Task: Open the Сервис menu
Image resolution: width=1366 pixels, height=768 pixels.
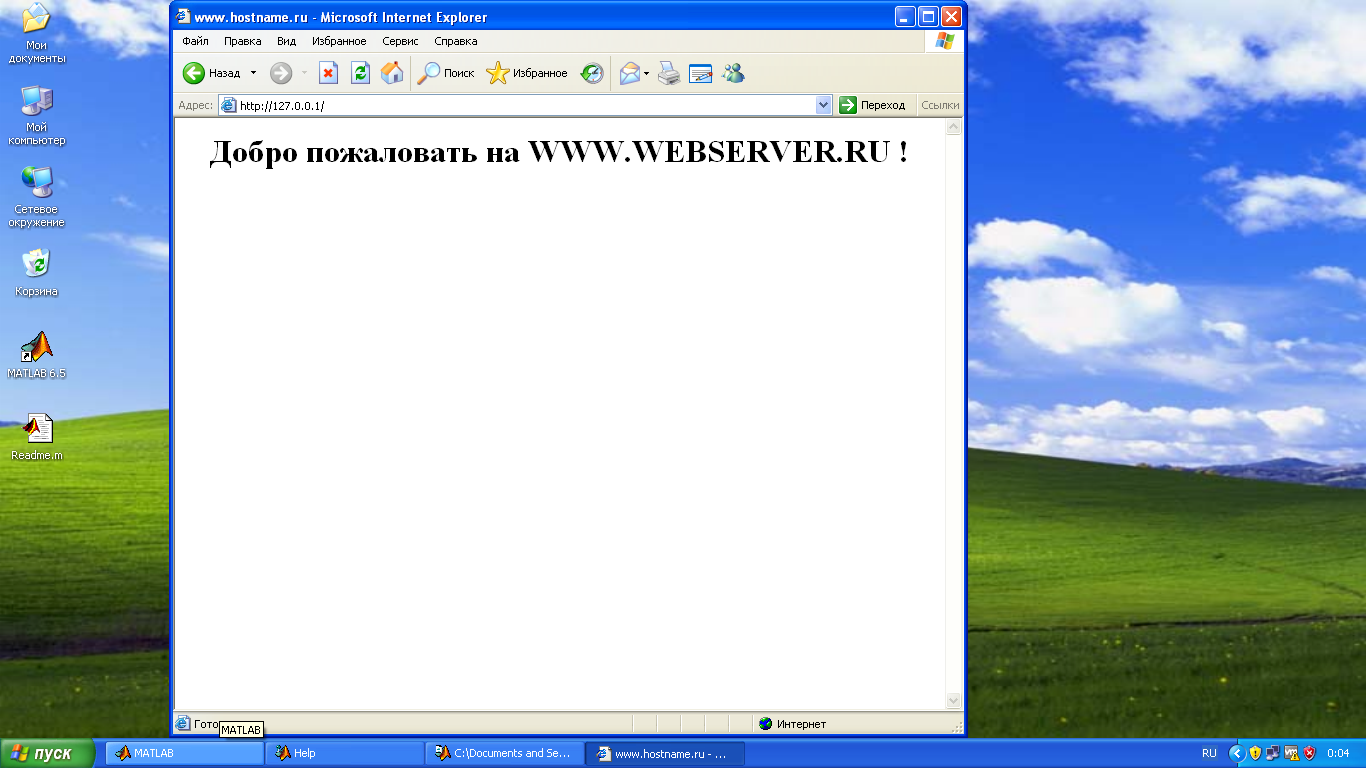Action: click(400, 41)
